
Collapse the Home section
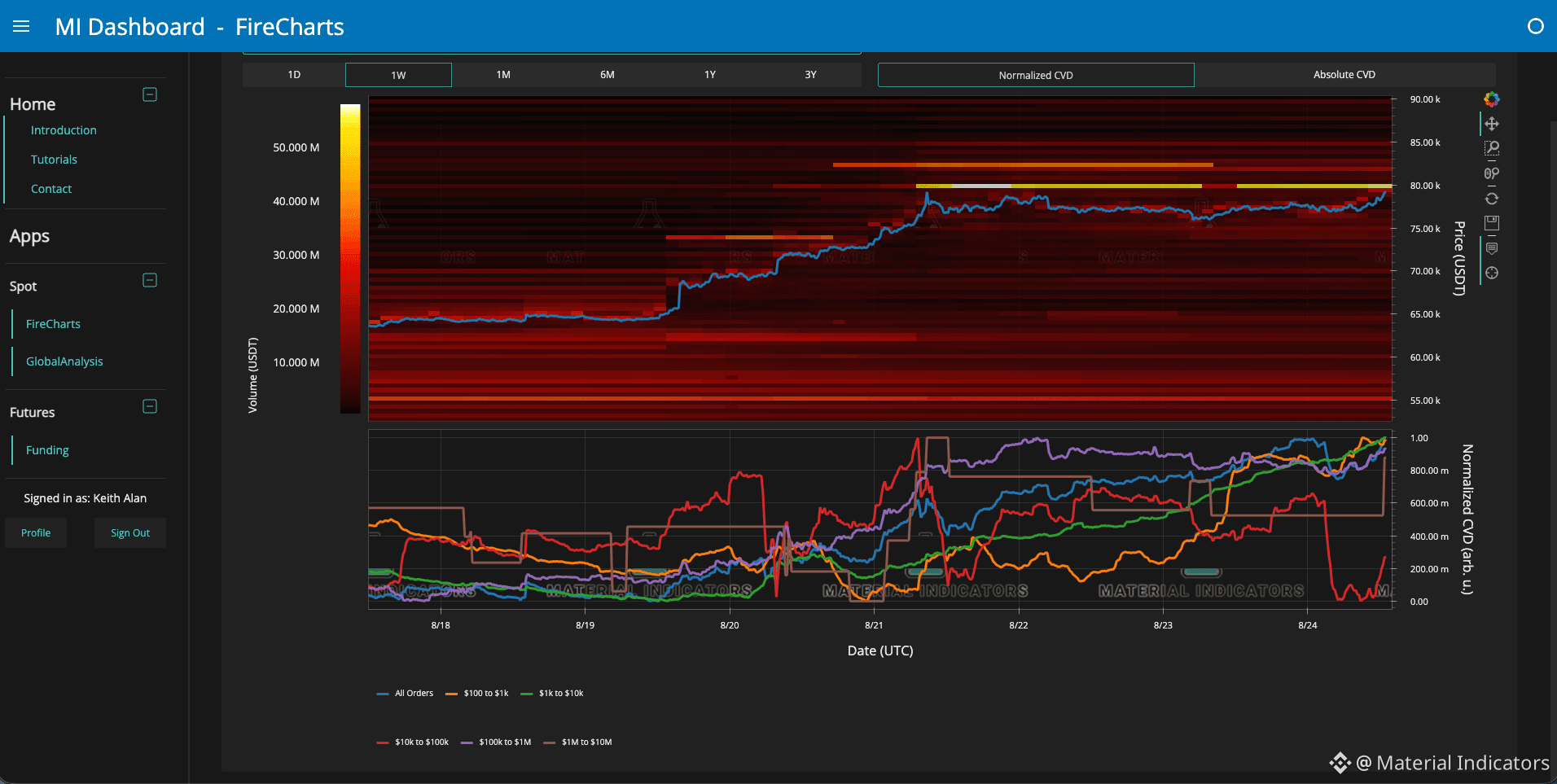coord(150,94)
